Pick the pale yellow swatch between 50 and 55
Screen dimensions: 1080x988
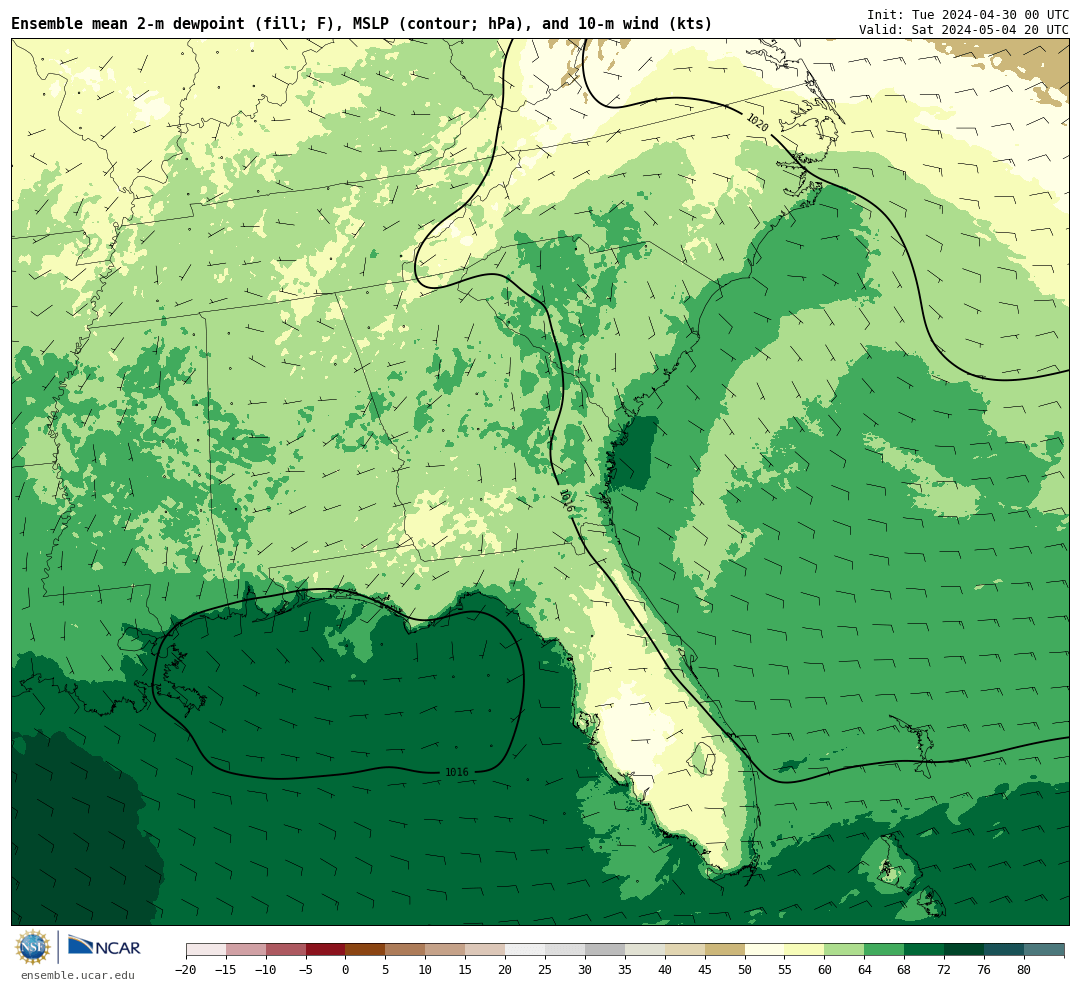765,950
